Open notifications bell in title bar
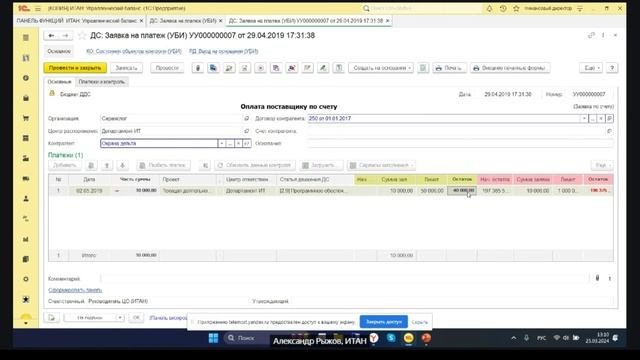 489,8
